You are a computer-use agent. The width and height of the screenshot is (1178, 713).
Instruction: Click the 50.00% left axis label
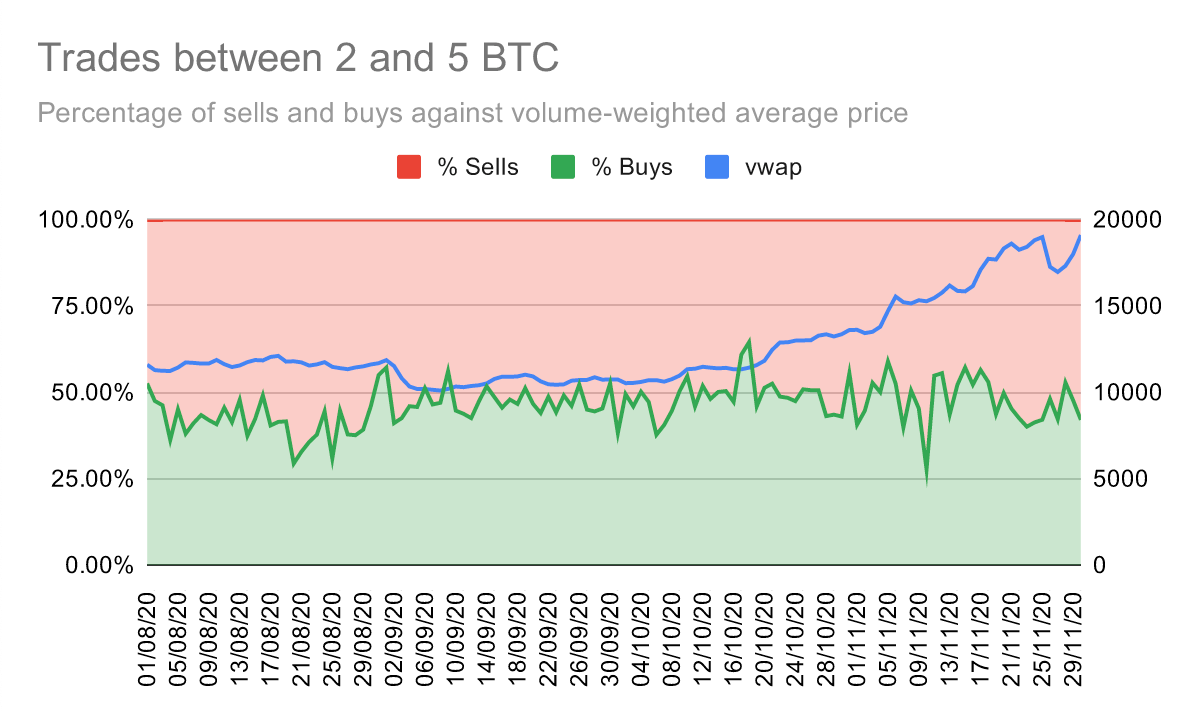click(x=92, y=392)
